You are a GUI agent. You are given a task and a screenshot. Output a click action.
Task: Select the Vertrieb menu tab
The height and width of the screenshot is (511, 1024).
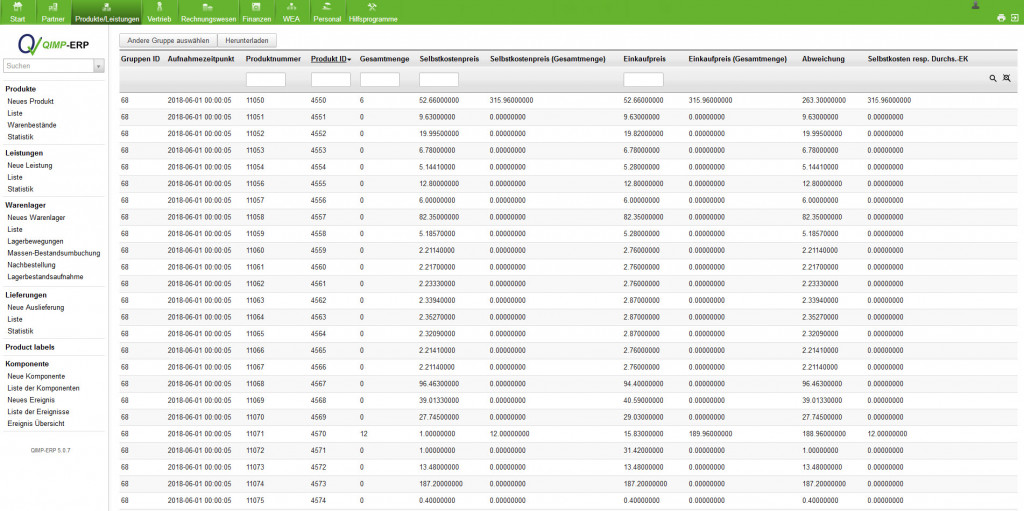tap(158, 13)
